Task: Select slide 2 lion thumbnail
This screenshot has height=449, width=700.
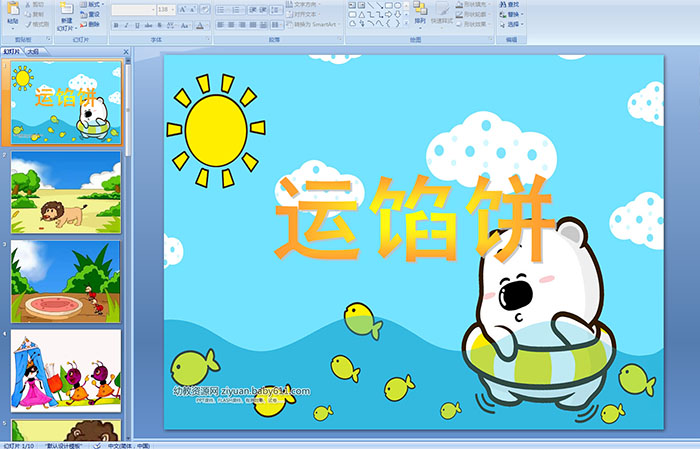Action: pos(66,192)
